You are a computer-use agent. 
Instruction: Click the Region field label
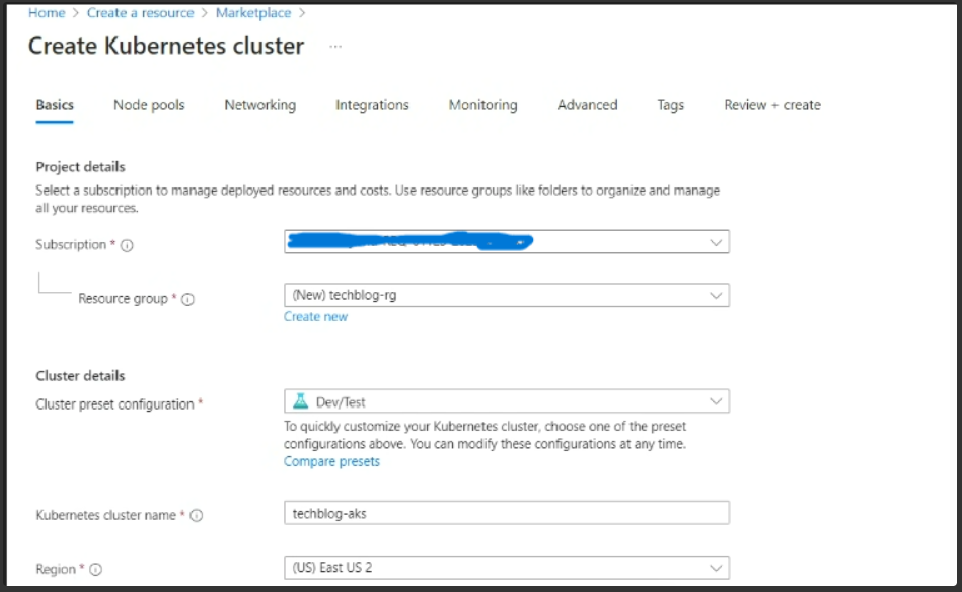coord(55,569)
